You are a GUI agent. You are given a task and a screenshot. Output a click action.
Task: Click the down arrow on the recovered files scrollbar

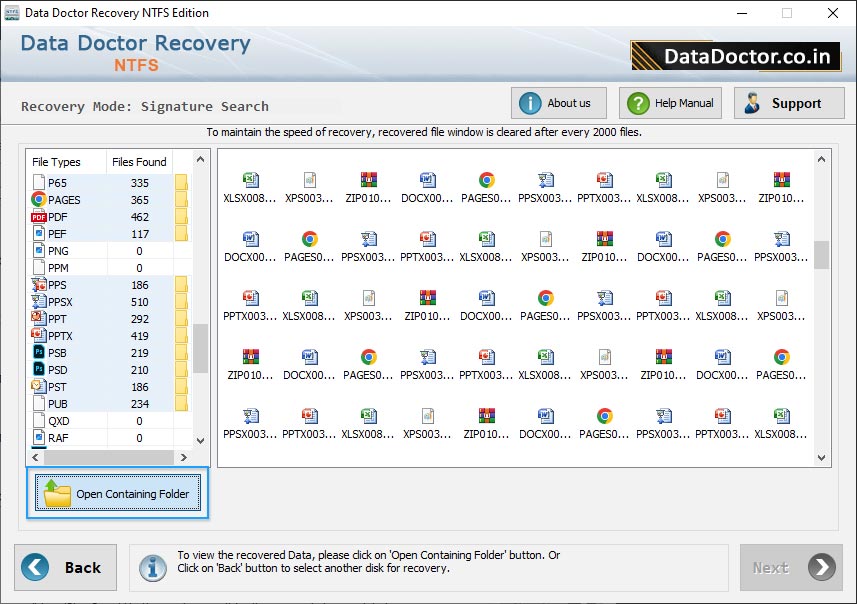(x=822, y=458)
